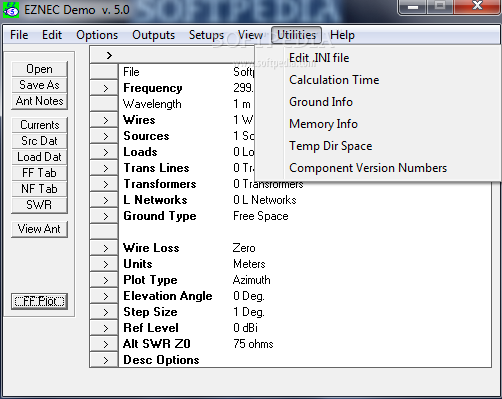Click the Open button
The height and width of the screenshot is (399, 502).
pos(39,69)
